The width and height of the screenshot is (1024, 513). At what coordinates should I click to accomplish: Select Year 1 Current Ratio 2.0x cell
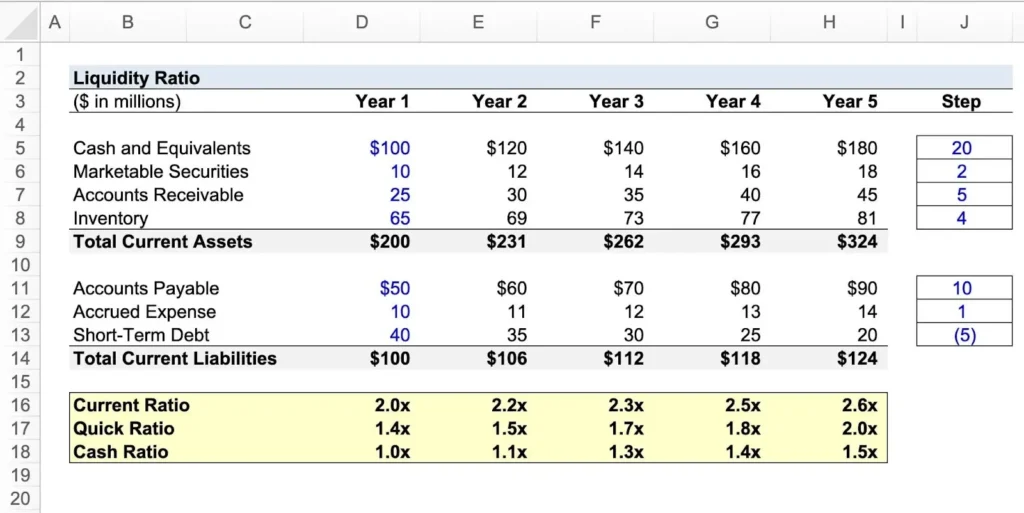391,405
